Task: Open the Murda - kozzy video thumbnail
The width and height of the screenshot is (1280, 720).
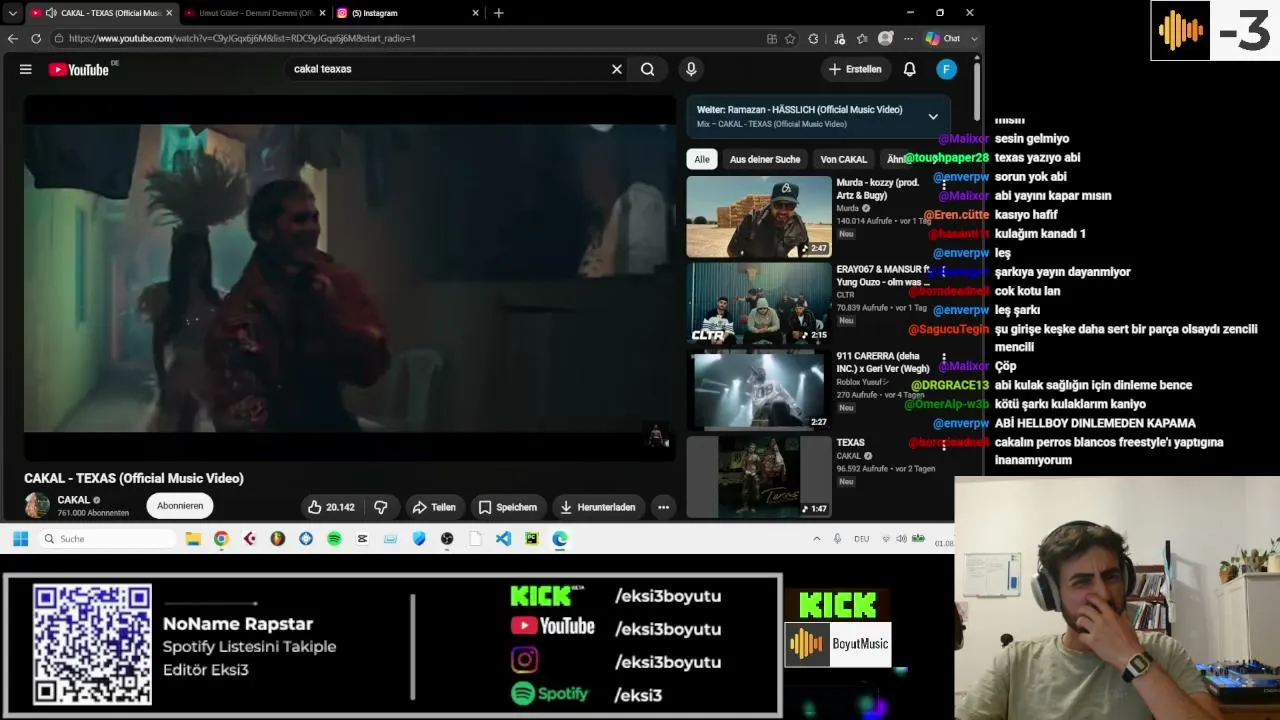Action: tap(759, 217)
